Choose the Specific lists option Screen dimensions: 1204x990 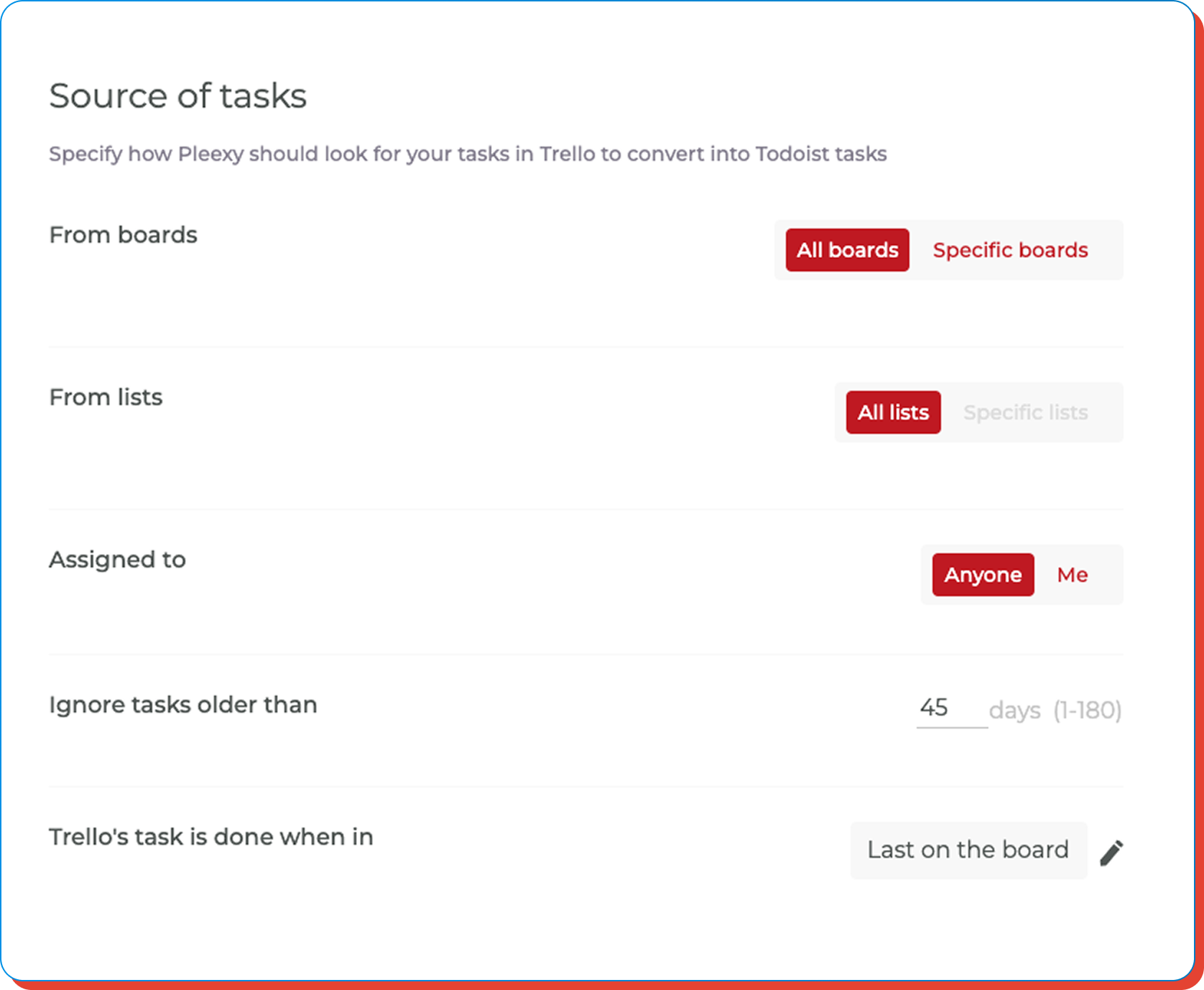point(1025,412)
